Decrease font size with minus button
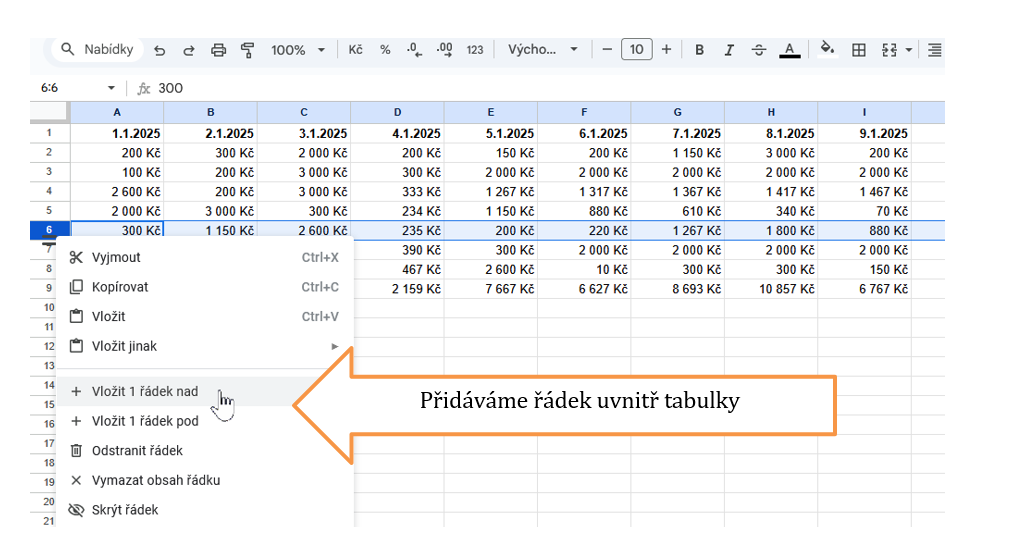1010x533 pixels. tap(607, 50)
